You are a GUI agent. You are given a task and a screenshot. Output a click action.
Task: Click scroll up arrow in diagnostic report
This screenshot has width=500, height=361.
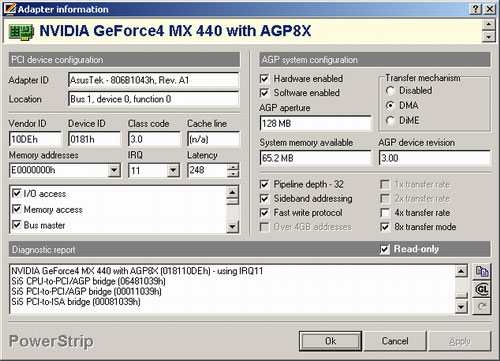tap(461, 271)
